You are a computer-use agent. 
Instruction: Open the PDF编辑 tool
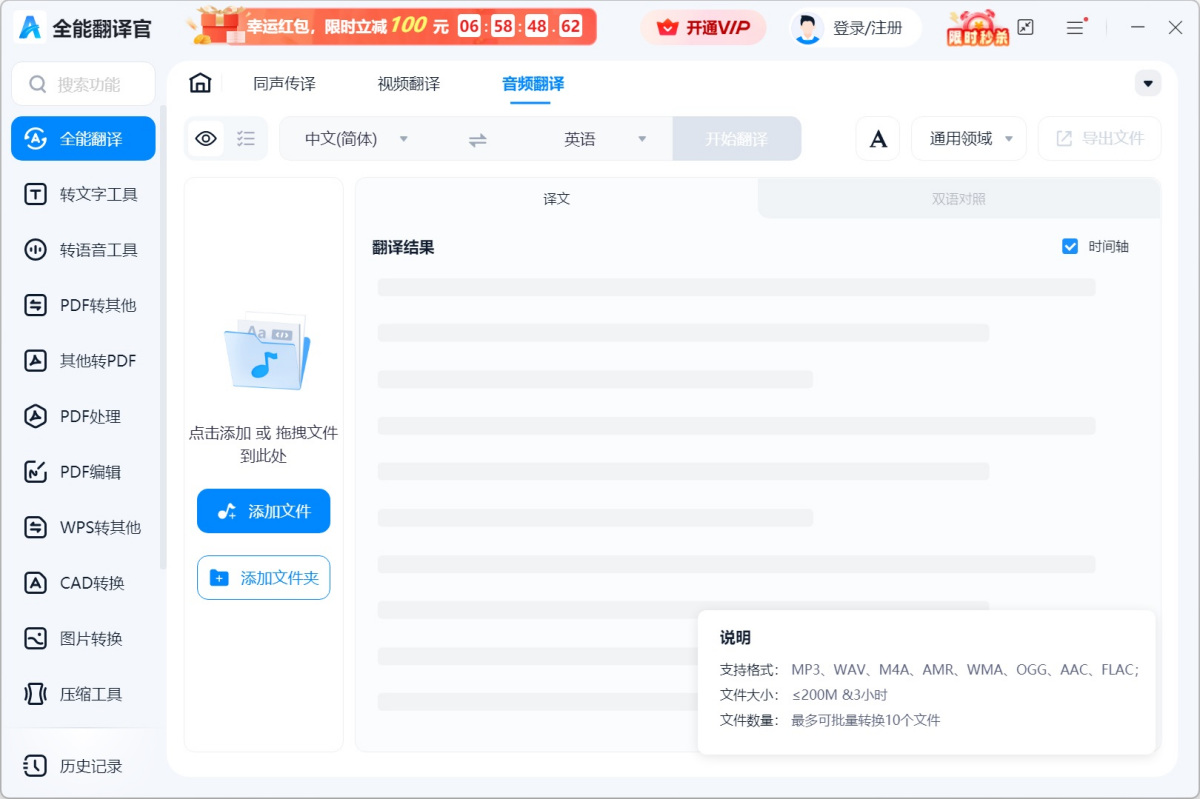(x=83, y=471)
